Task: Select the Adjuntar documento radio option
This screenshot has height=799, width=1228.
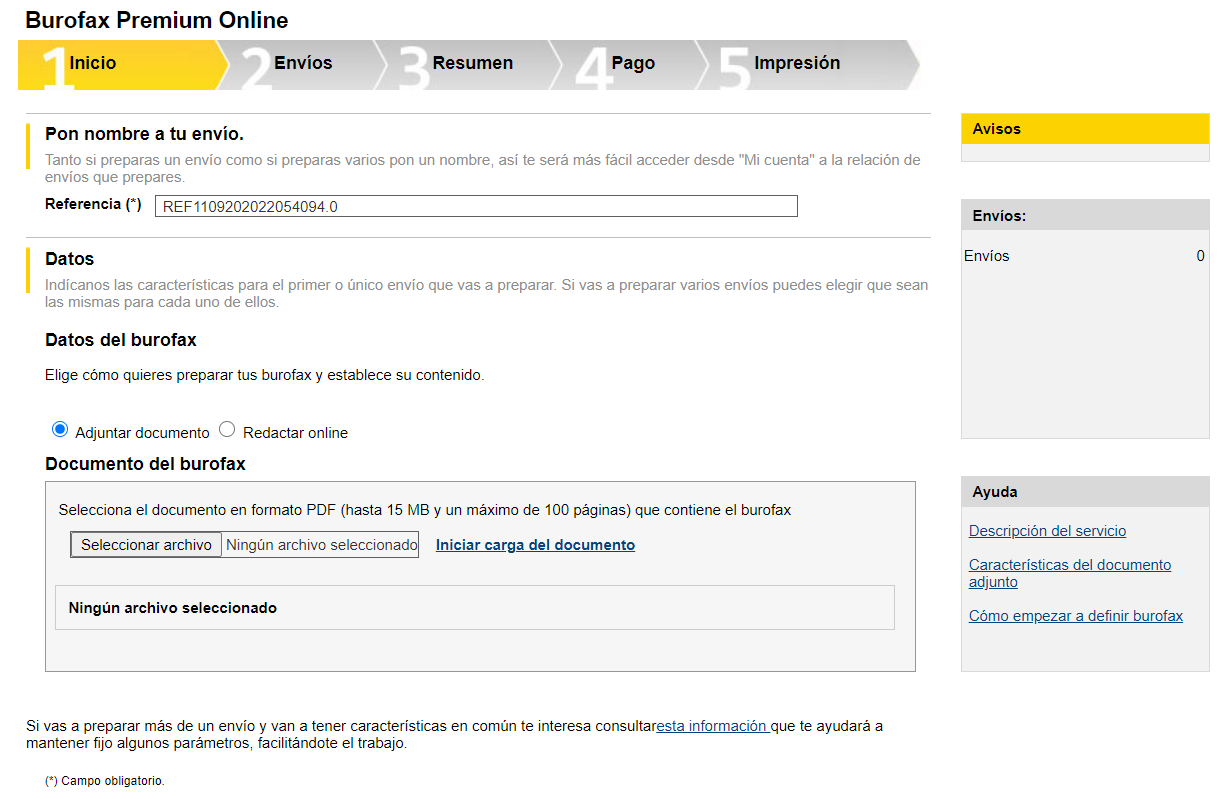Action: (60, 430)
